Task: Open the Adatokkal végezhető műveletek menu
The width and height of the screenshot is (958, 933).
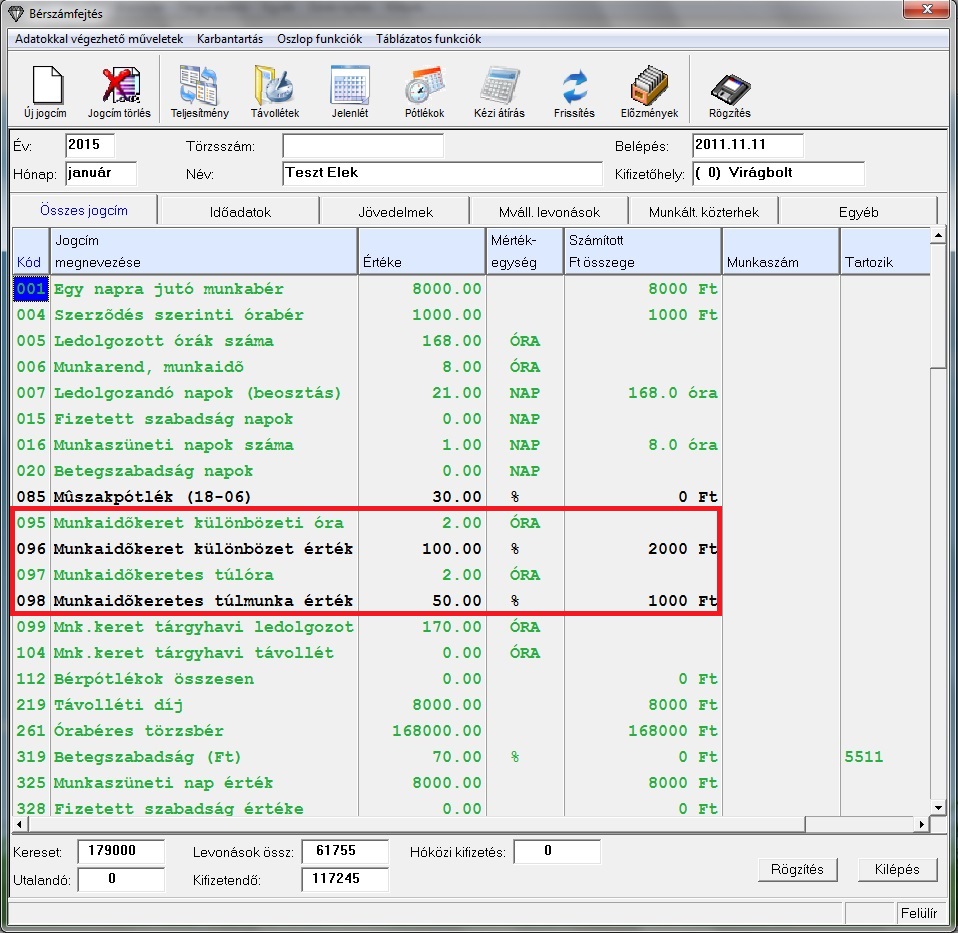Action: click(x=99, y=39)
